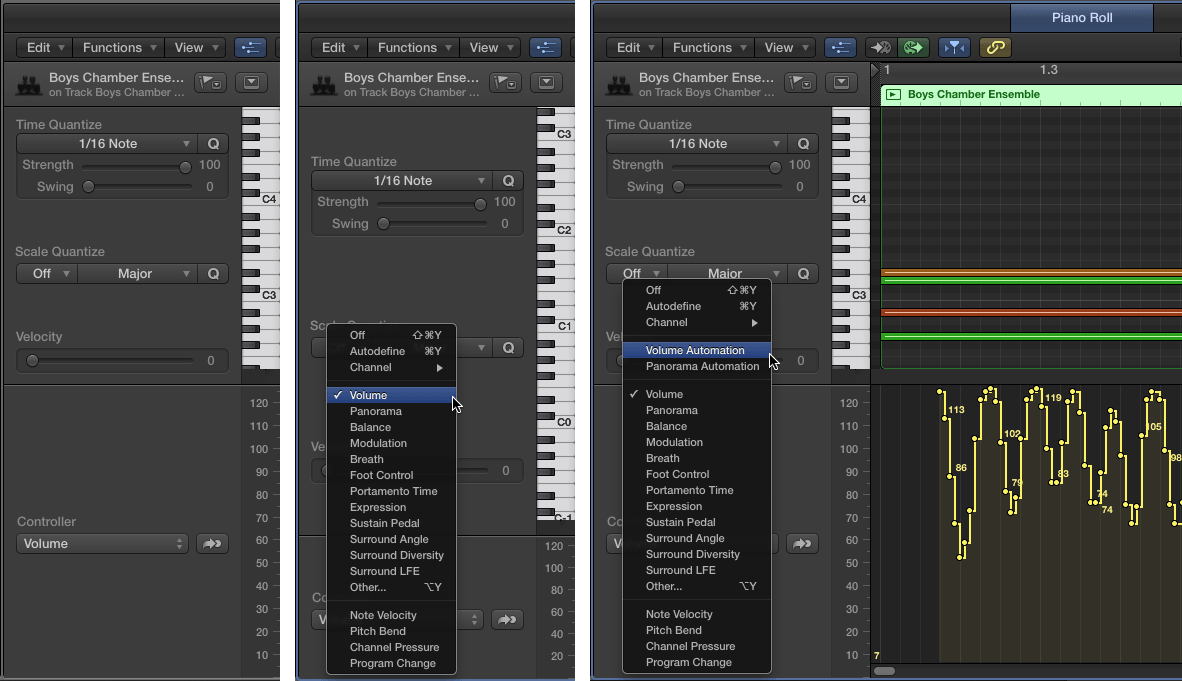Choose Sustain Pedal in right panel menu
Screen dimensions: 1182x681
(x=697, y=522)
